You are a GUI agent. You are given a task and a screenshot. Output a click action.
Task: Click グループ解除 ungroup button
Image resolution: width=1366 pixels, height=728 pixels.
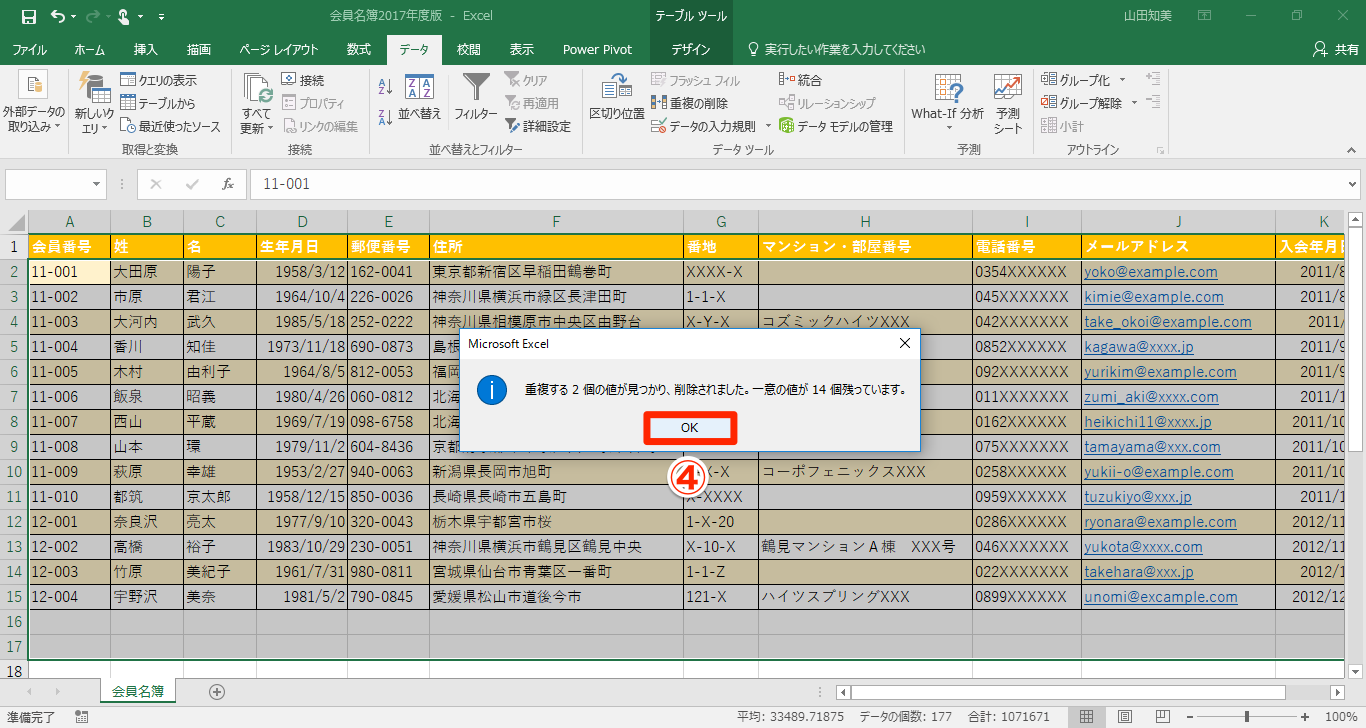(x=1082, y=103)
